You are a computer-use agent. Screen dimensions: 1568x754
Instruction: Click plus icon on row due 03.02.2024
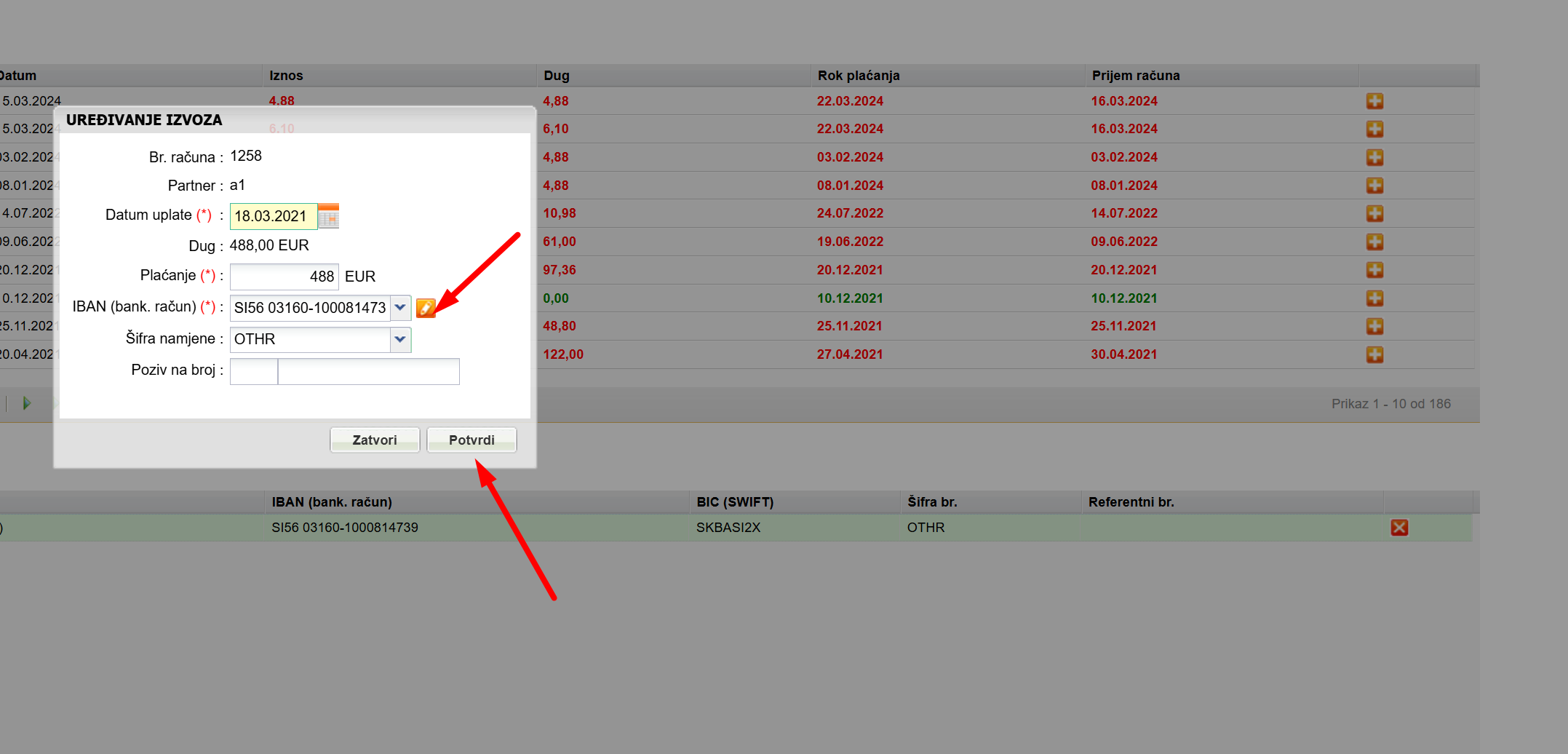(x=1374, y=157)
